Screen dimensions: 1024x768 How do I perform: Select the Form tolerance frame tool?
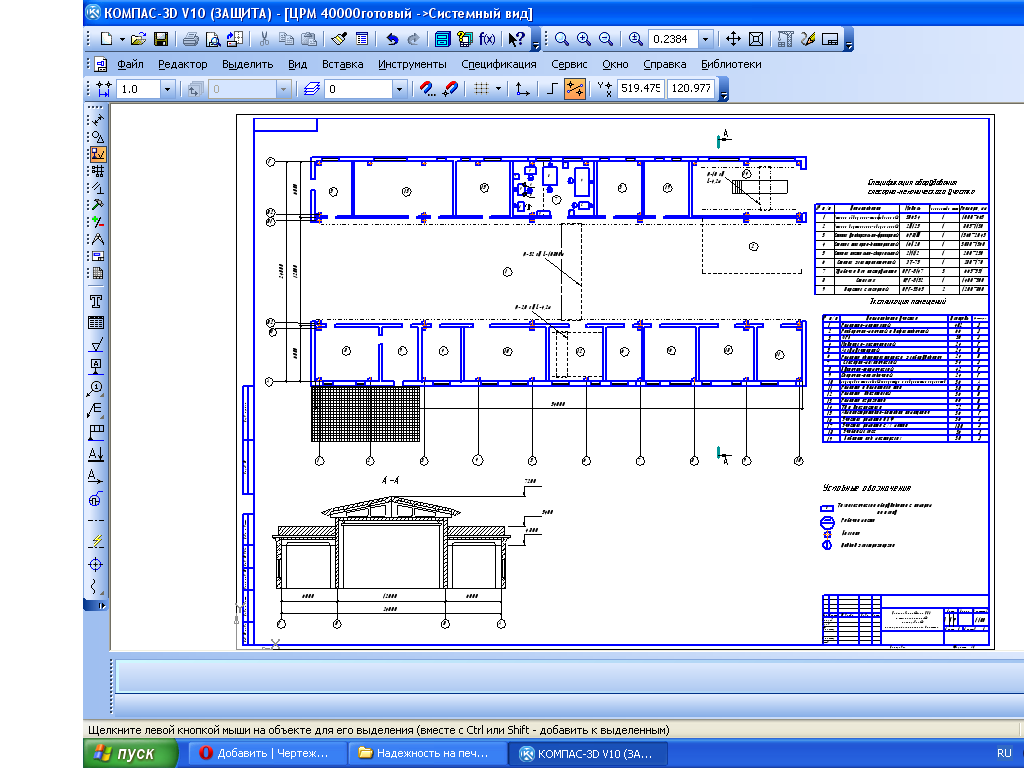tap(96, 432)
